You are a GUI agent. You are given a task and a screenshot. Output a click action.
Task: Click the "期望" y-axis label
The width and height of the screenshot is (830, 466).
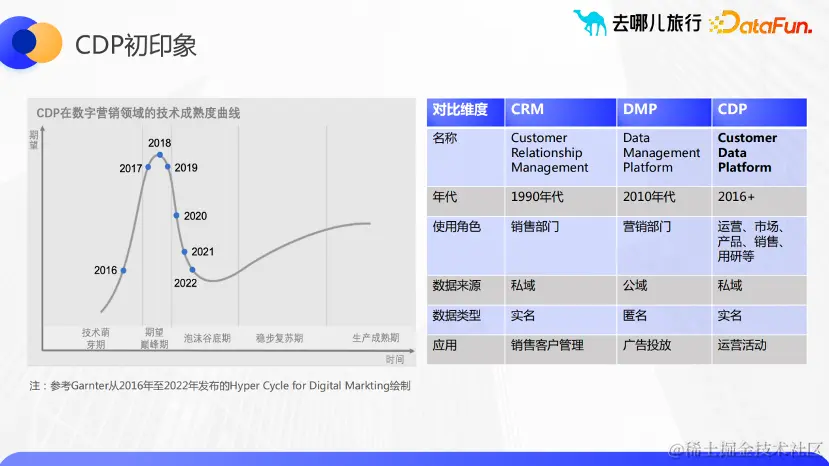tap(34, 140)
